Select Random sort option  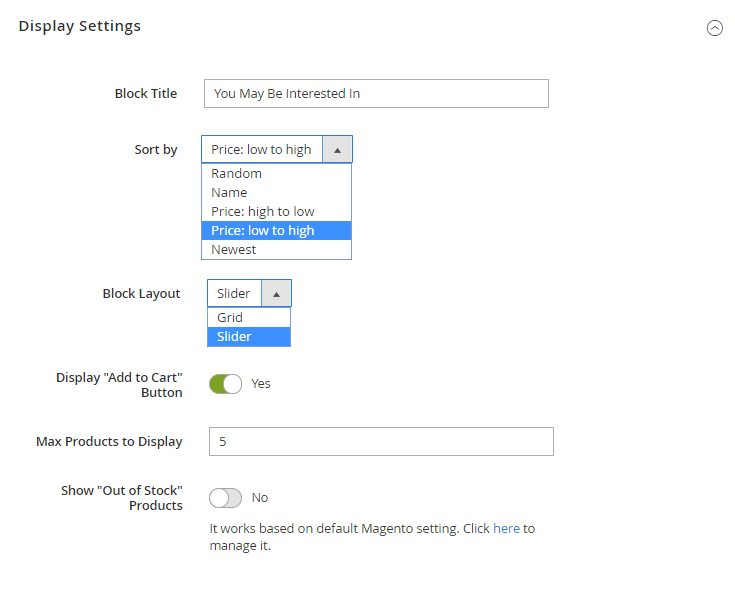(x=237, y=174)
